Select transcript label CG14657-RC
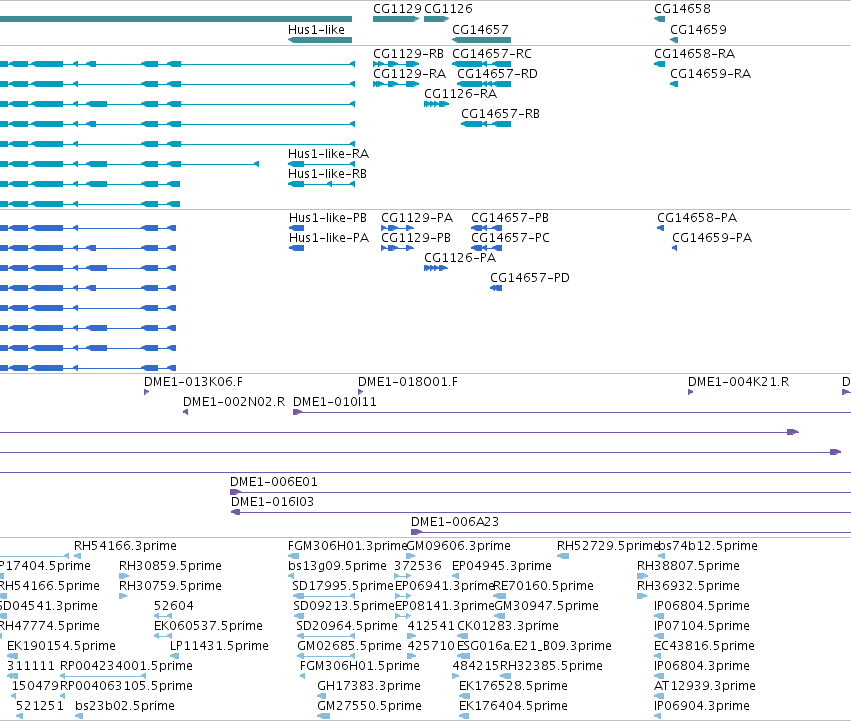 click(492, 54)
